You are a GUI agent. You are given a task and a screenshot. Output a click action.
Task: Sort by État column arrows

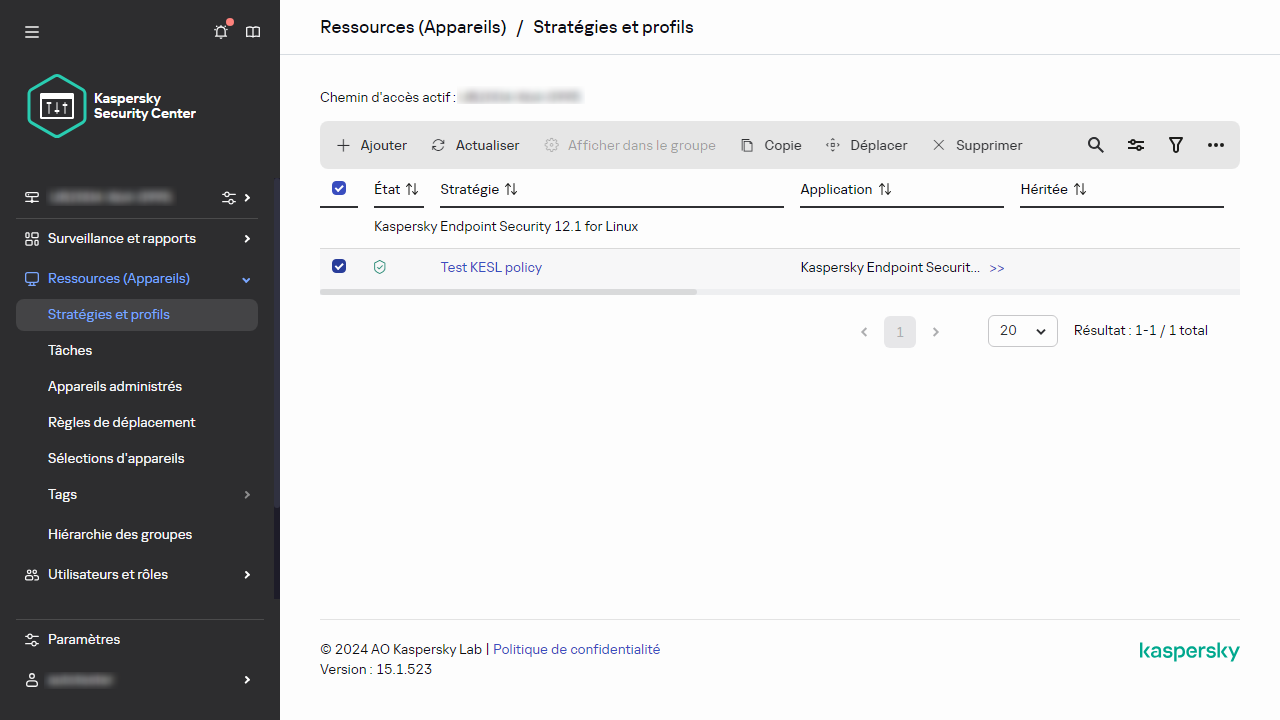[x=412, y=189]
